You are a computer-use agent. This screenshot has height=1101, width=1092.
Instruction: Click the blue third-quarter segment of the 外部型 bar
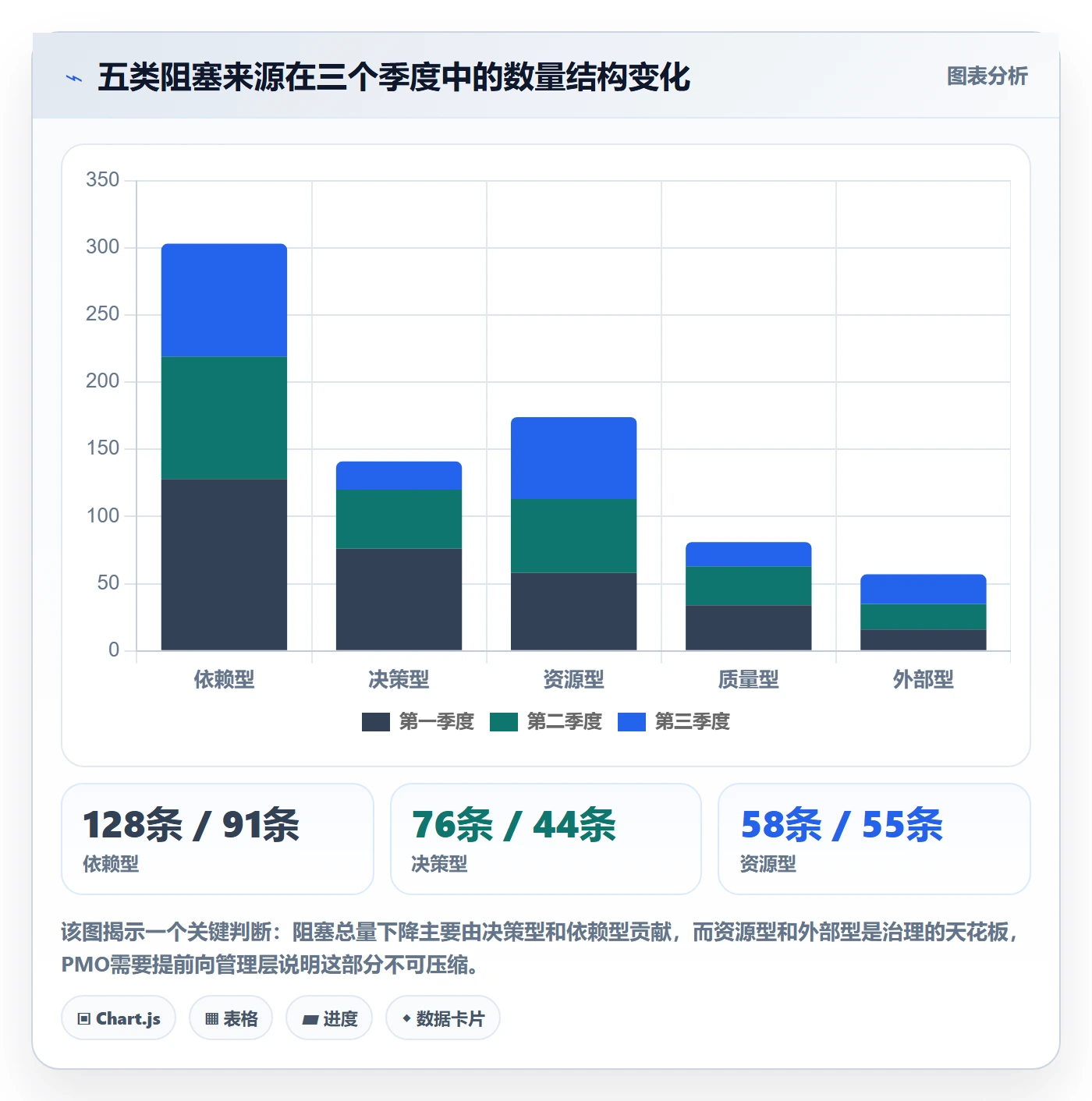tap(923, 589)
